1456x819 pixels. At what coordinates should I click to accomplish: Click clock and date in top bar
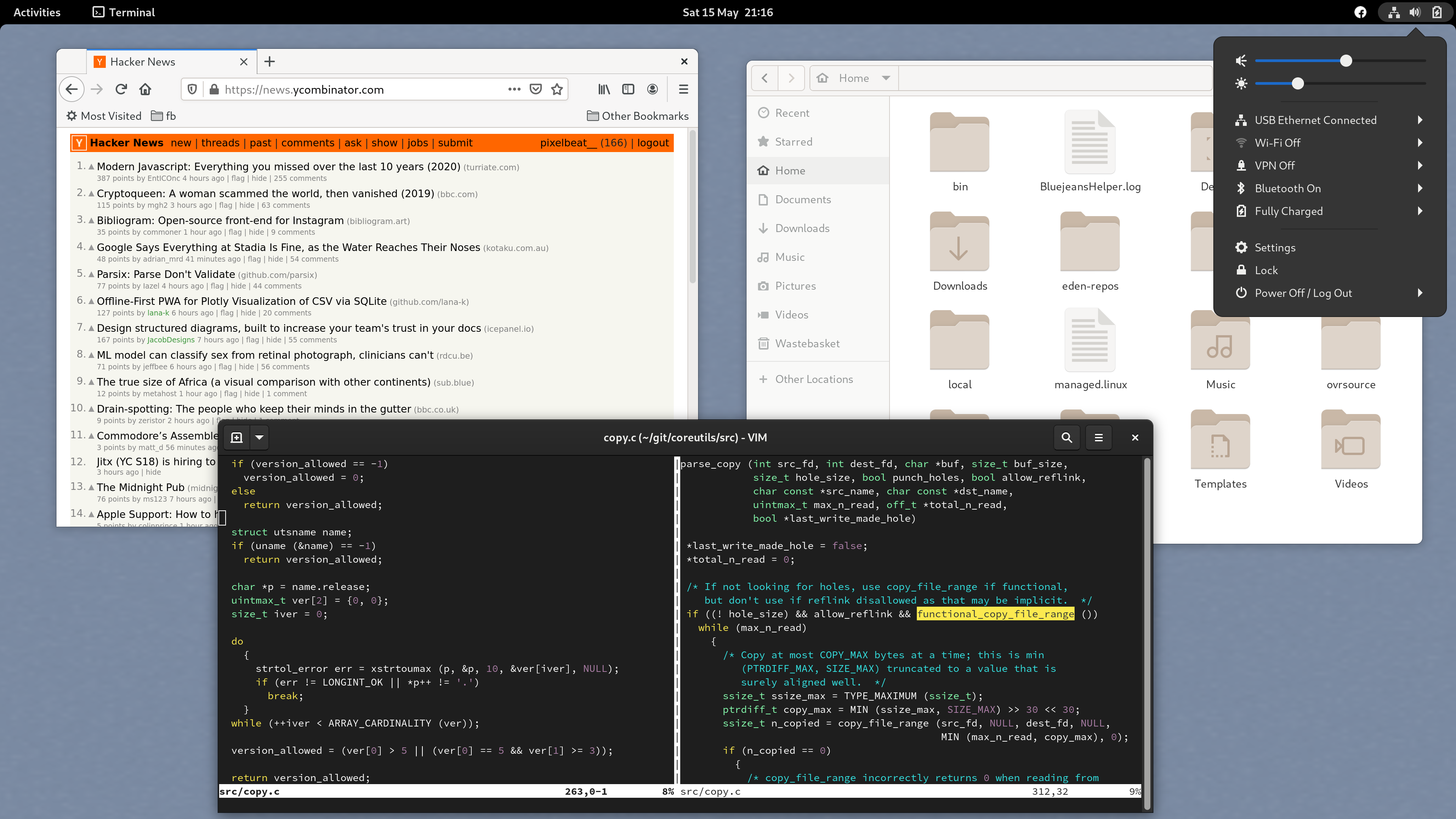pos(728,13)
